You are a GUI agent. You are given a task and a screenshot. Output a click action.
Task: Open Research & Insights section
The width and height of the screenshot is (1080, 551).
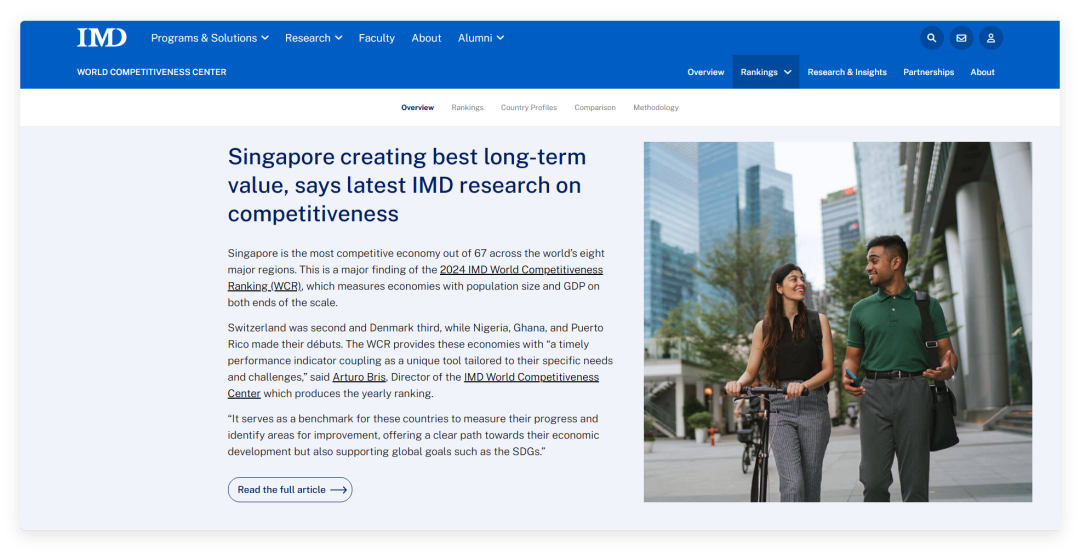(x=847, y=72)
